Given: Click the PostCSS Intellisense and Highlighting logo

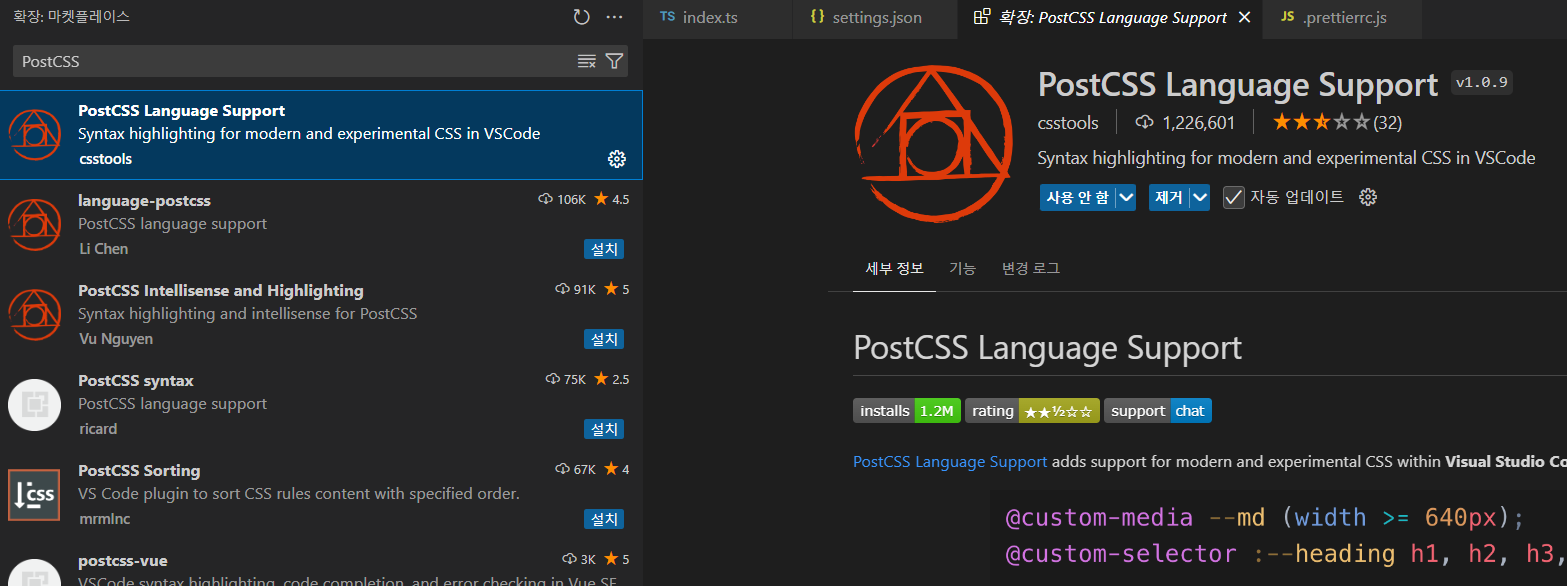Looking at the screenshot, I should click(35, 315).
